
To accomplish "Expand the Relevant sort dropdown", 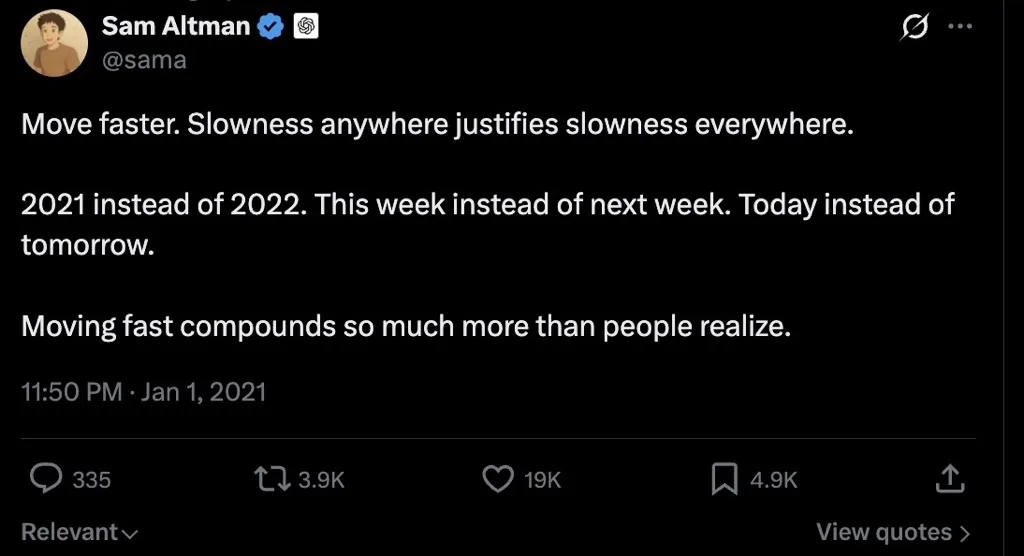I will pos(79,532).
